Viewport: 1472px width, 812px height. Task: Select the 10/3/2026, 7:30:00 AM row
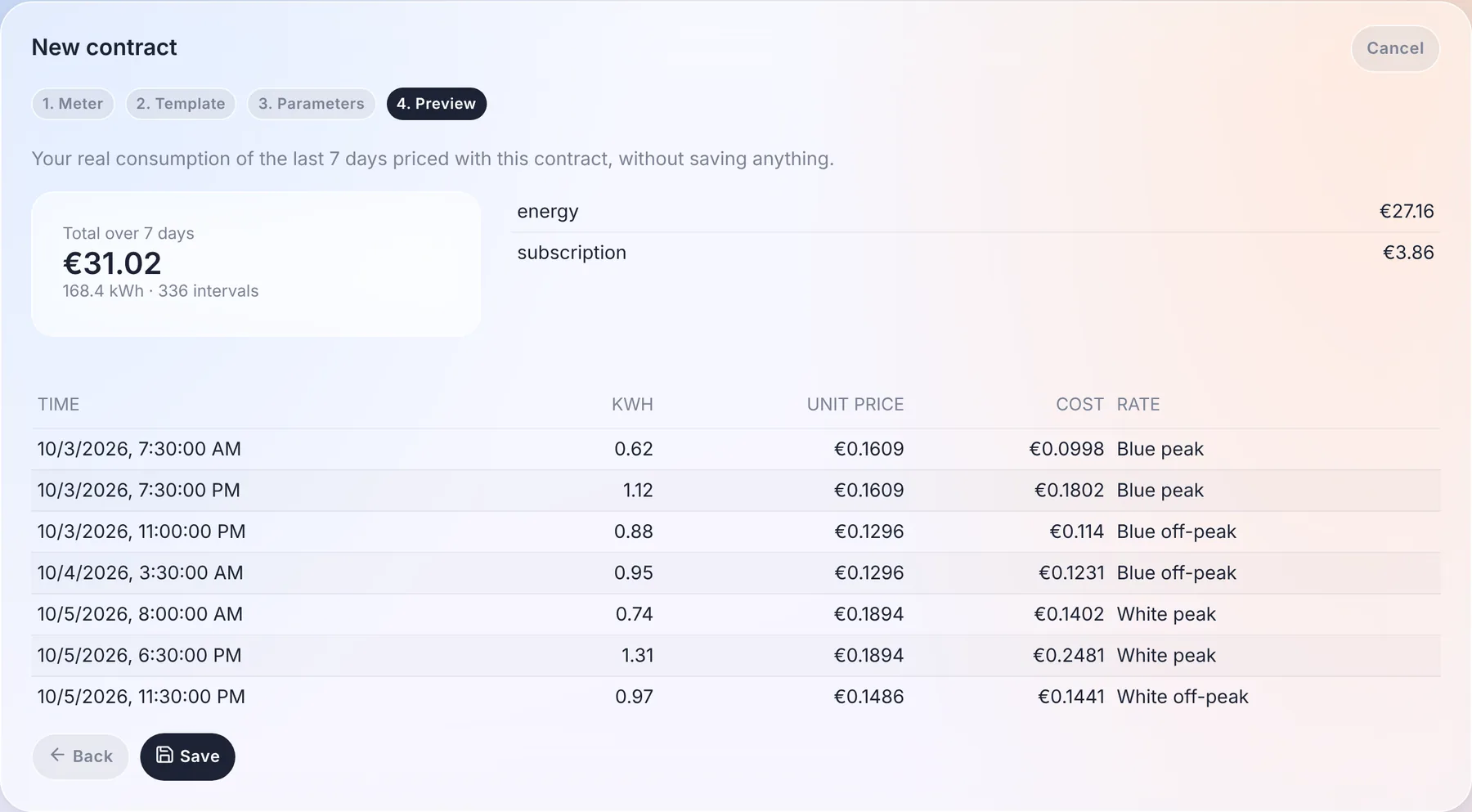coord(736,449)
